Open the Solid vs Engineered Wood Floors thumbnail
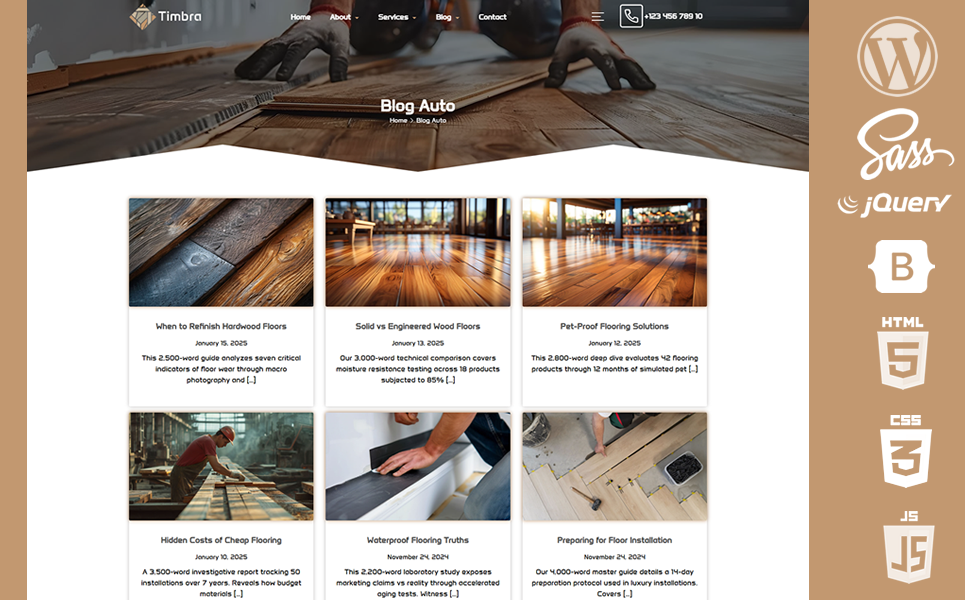The image size is (965, 600). [x=418, y=252]
